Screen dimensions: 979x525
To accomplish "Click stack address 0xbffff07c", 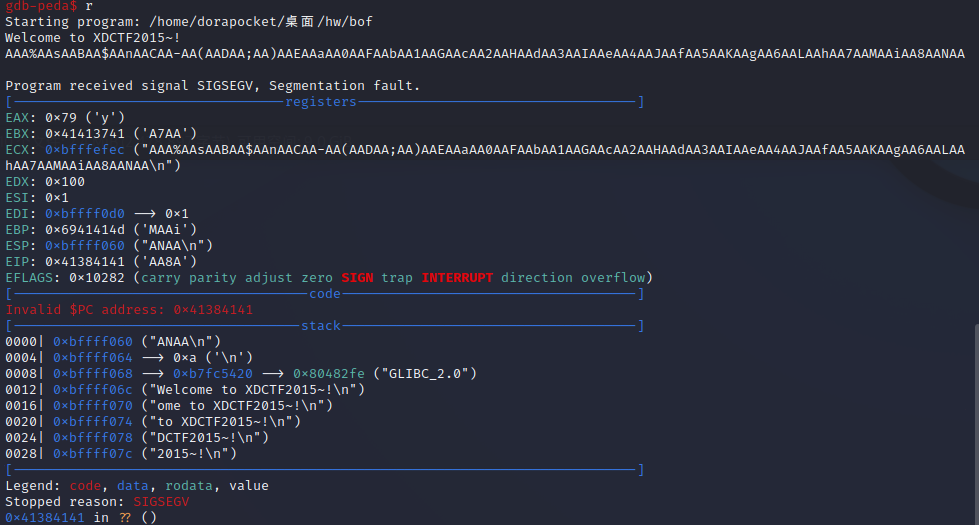I will point(93,454).
